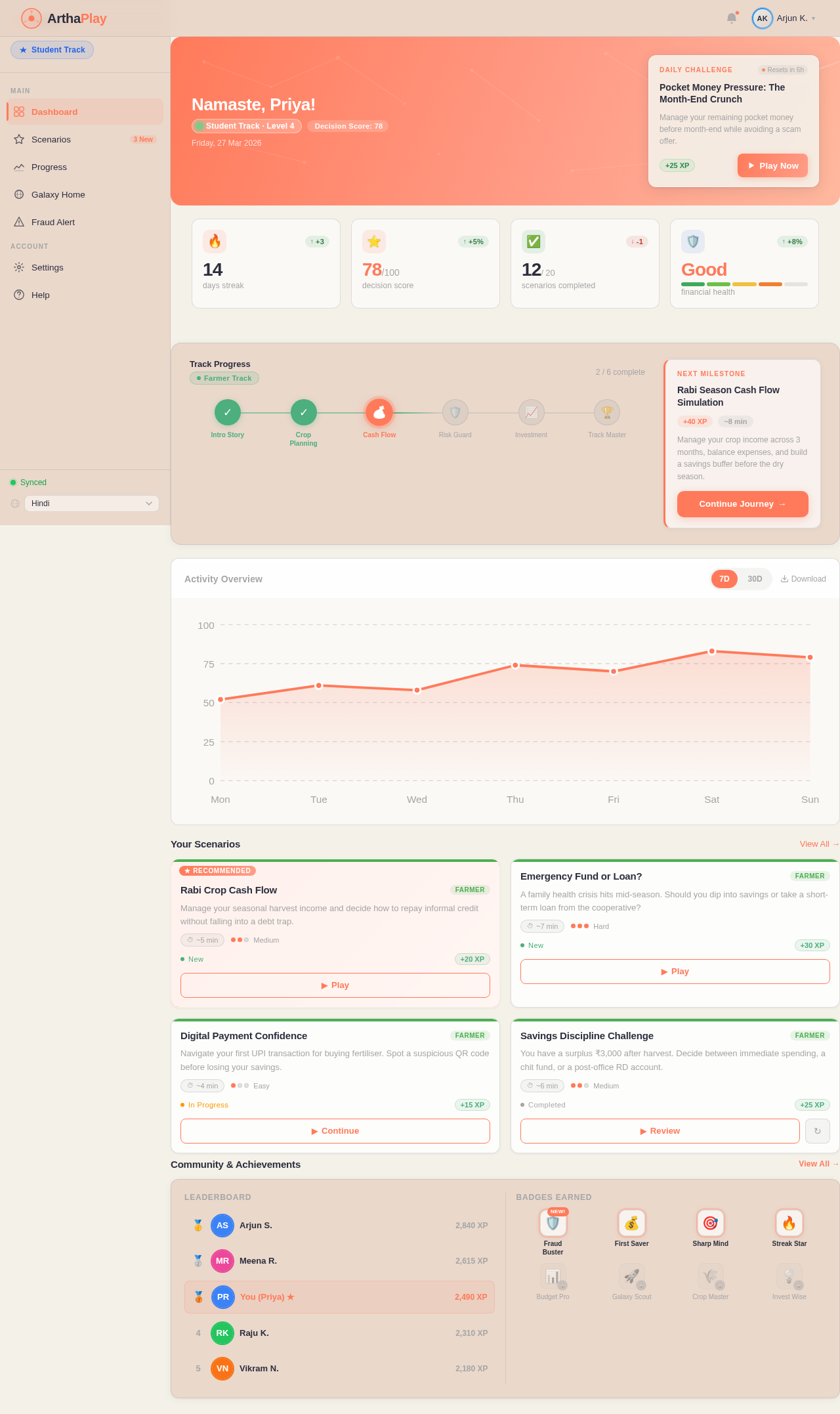Select the Crop Planning completed step

pyautogui.click(x=304, y=412)
